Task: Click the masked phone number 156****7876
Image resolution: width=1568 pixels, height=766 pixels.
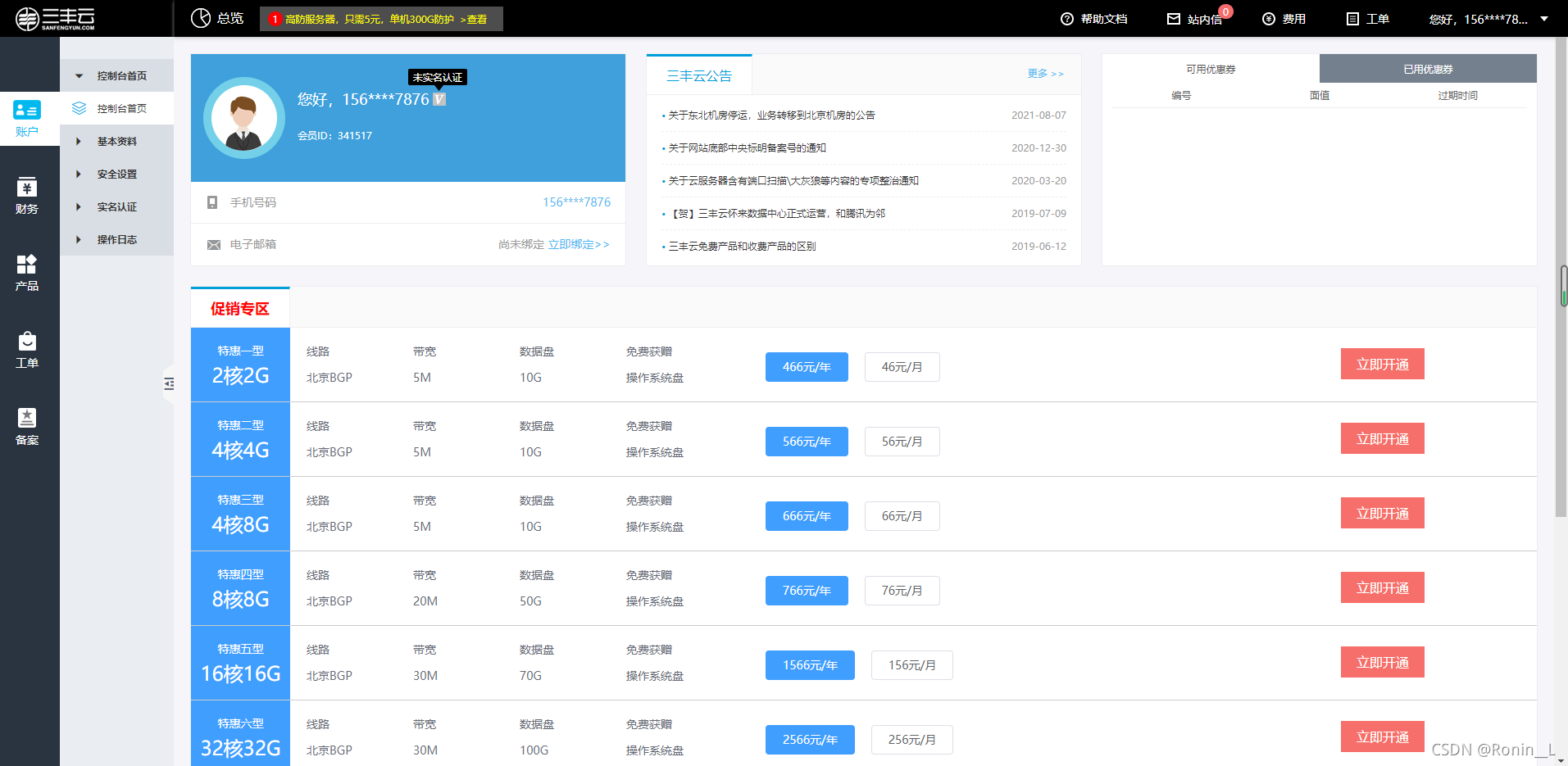Action: click(576, 202)
